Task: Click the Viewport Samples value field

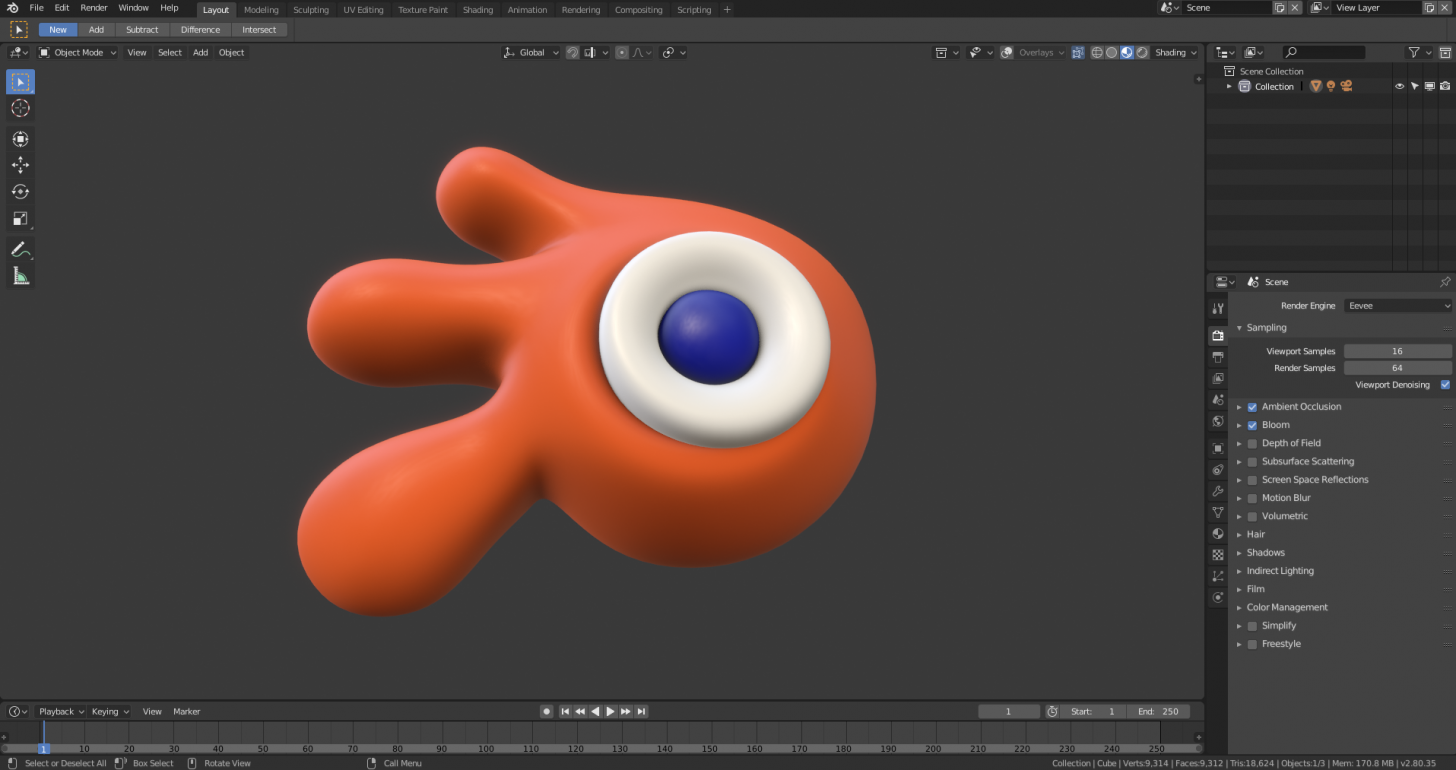Action: coord(1397,351)
